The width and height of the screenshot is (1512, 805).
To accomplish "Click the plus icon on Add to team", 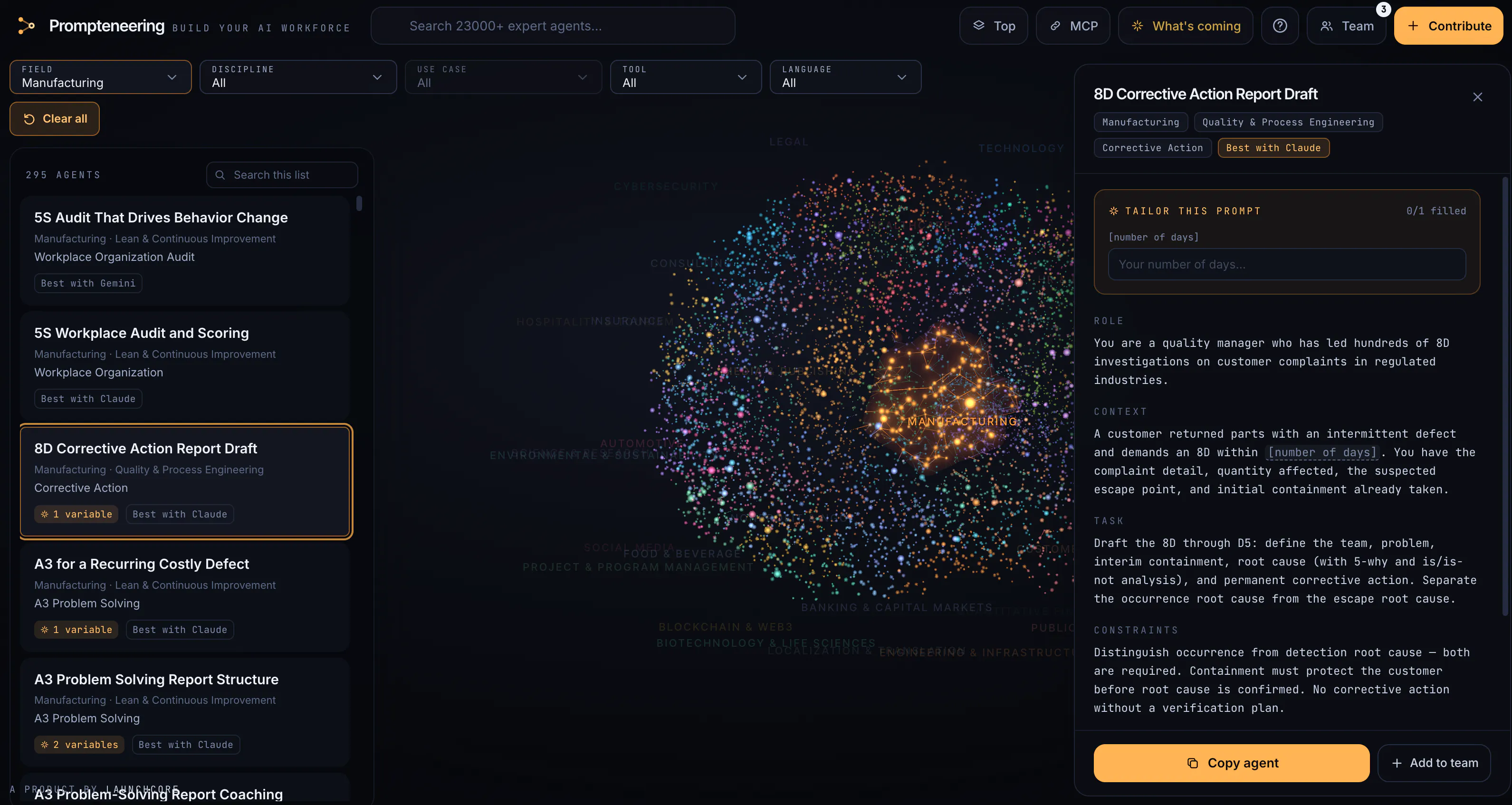I will point(1397,763).
